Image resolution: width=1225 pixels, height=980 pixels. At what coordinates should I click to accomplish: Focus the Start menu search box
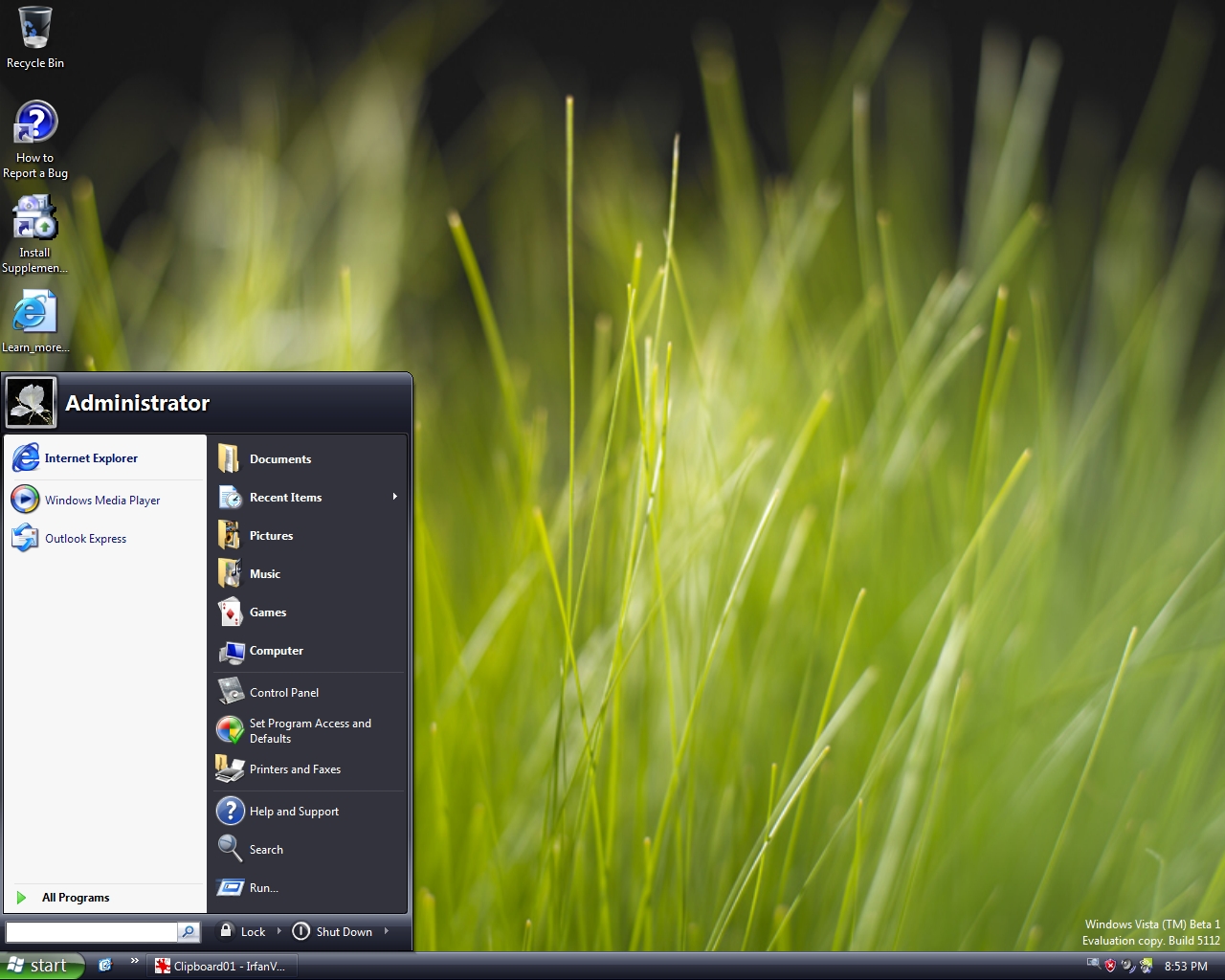(x=92, y=931)
